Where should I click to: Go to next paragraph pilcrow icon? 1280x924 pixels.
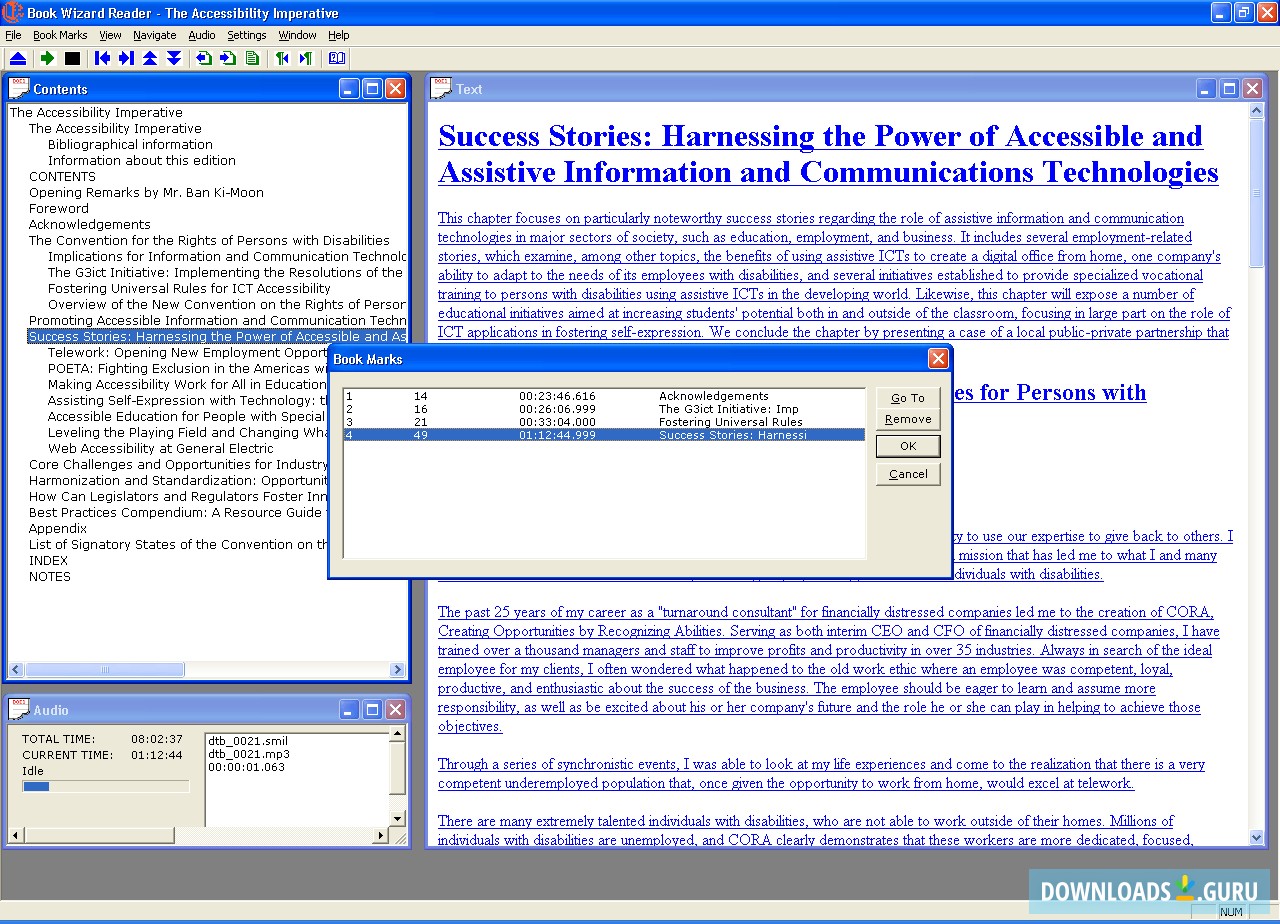click(306, 58)
